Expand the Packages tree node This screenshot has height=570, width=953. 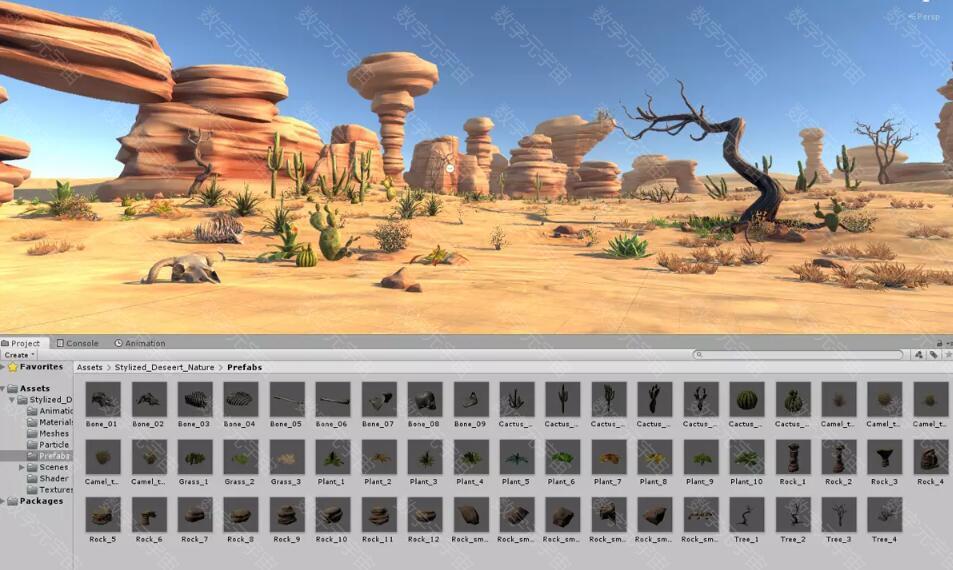[x=4, y=501]
